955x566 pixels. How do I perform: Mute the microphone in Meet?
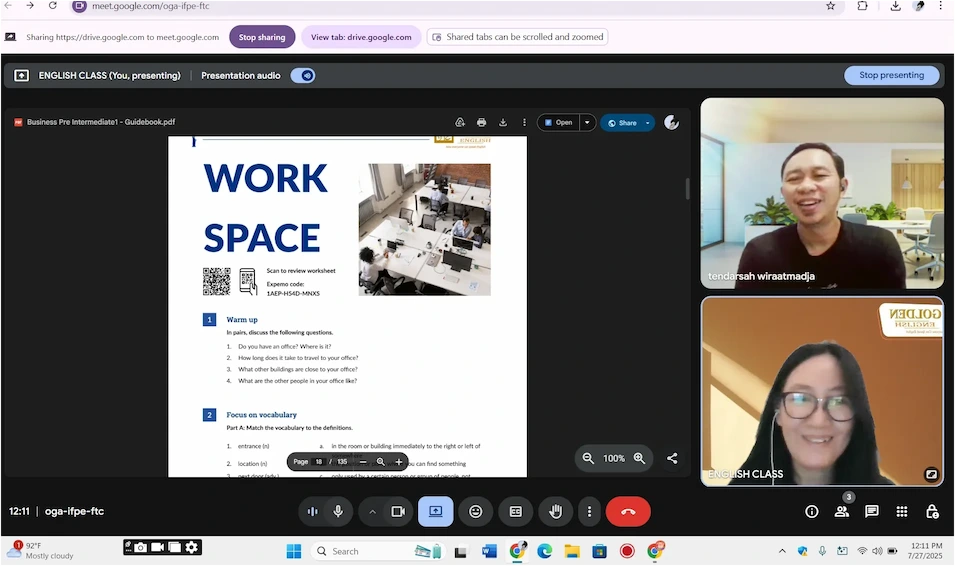338,511
